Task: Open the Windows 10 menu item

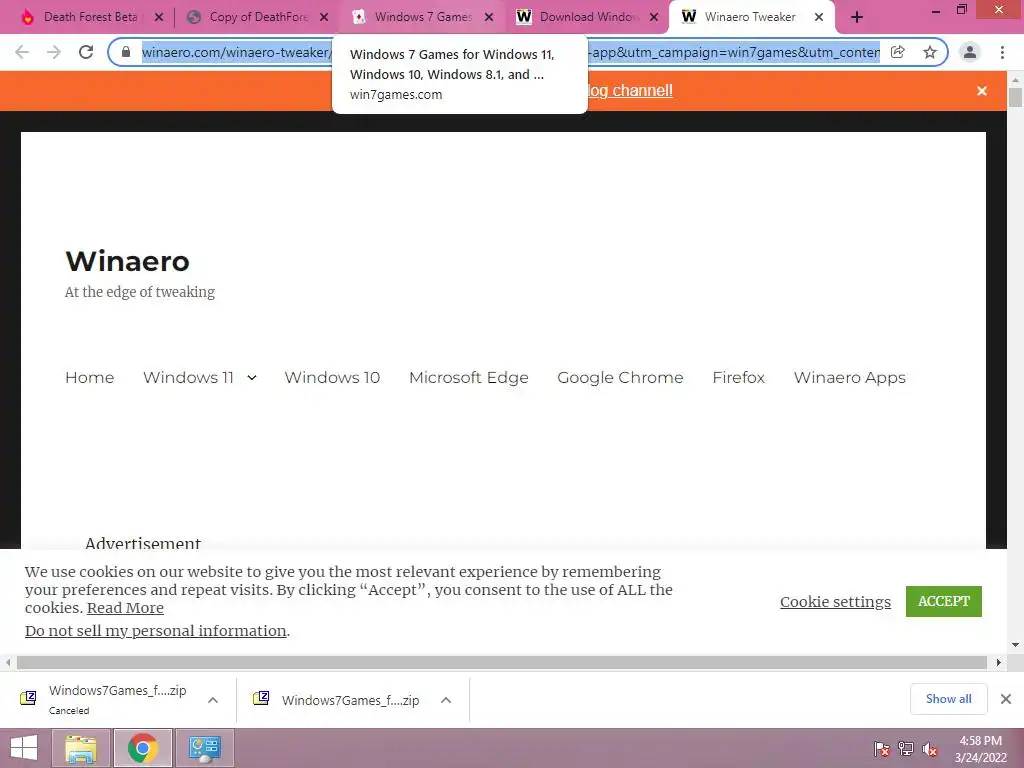Action: pyautogui.click(x=332, y=377)
